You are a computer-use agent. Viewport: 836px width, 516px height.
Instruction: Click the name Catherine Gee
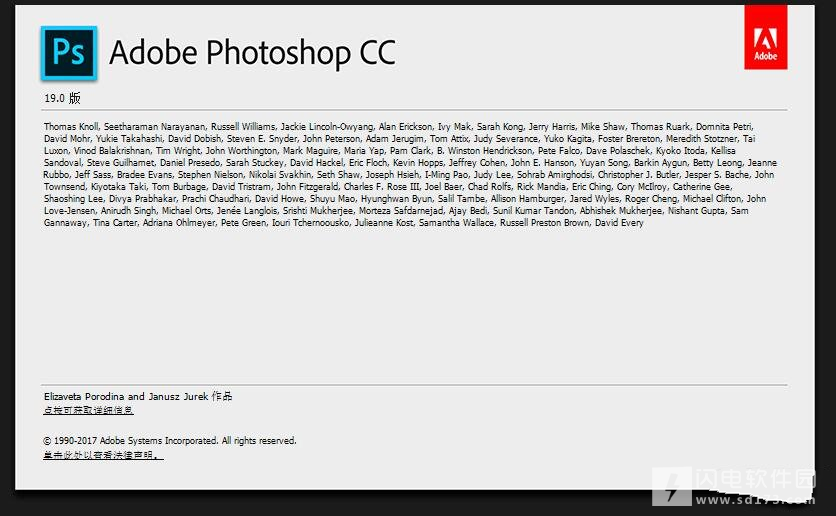tap(702, 187)
